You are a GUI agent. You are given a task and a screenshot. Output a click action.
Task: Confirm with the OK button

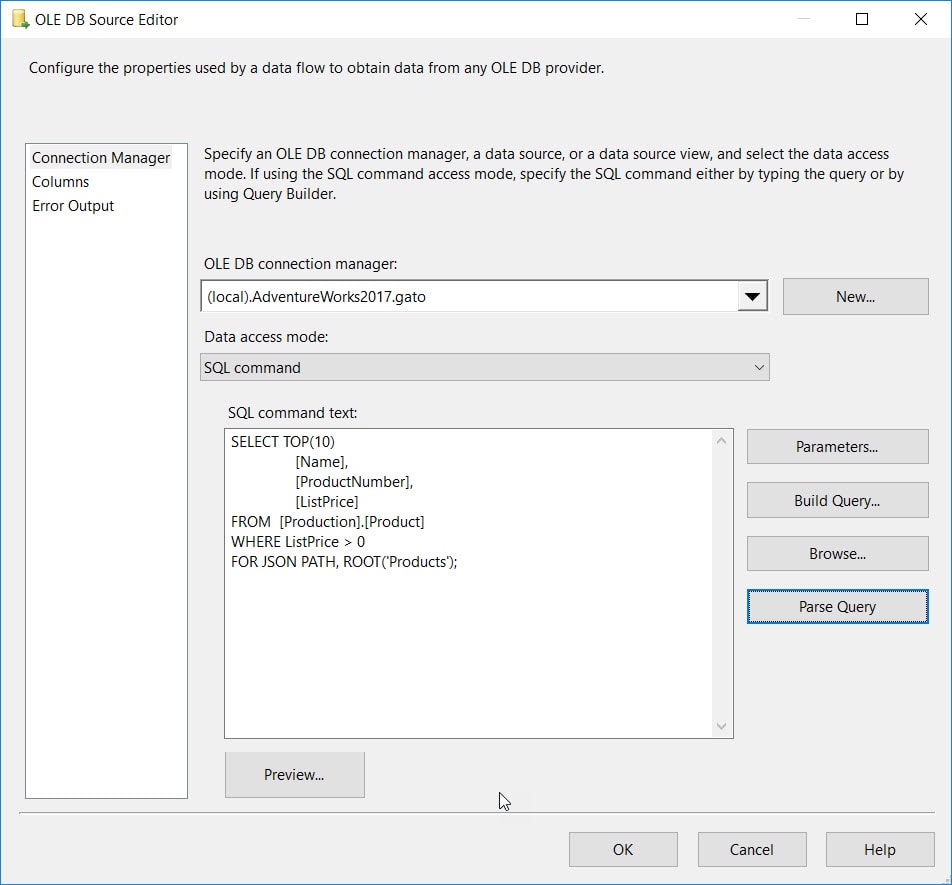click(623, 850)
